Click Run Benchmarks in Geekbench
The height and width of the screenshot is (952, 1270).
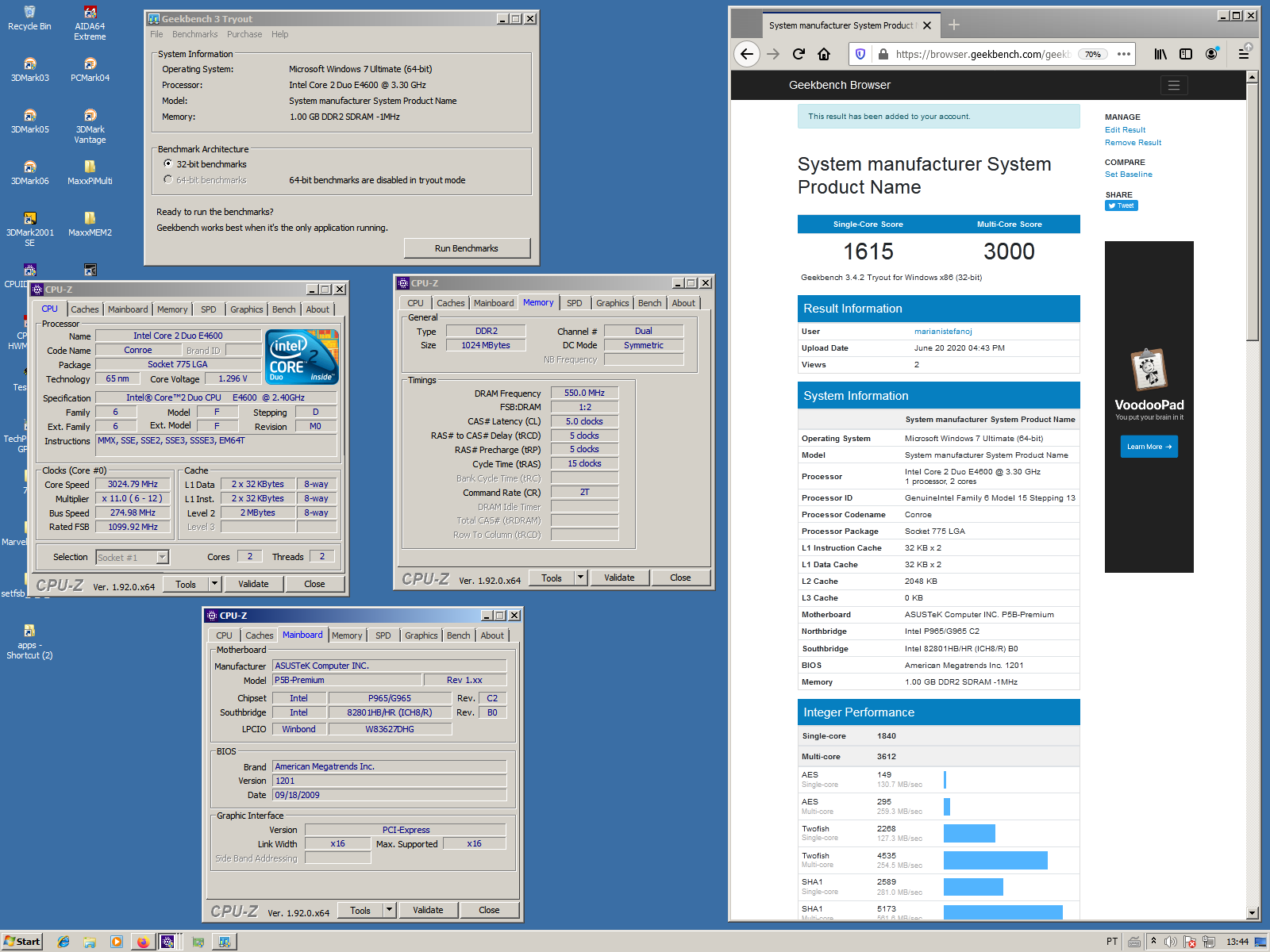click(467, 248)
